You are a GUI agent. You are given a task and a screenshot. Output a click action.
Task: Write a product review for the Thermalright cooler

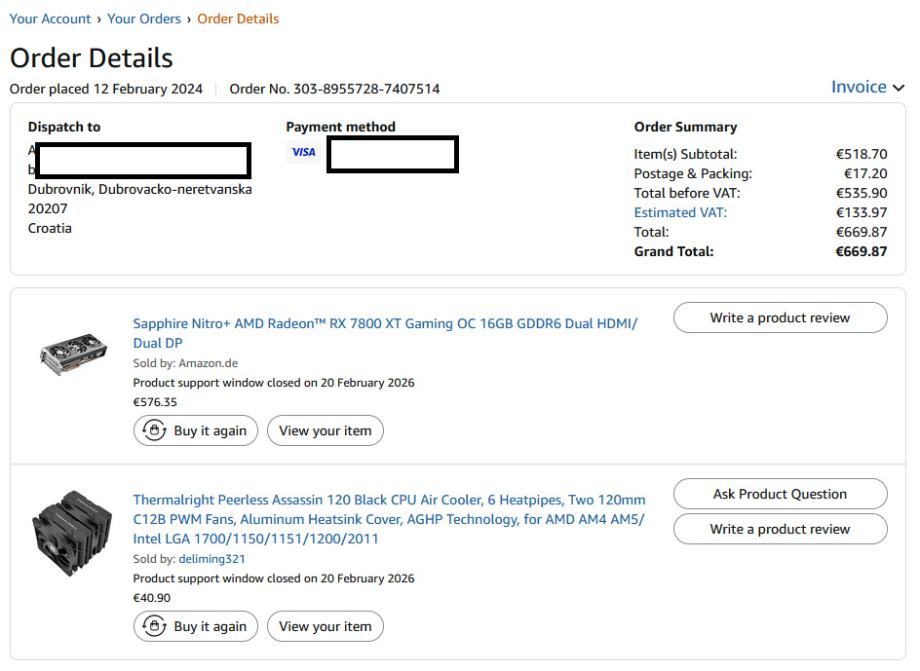[x=780, y=529]
